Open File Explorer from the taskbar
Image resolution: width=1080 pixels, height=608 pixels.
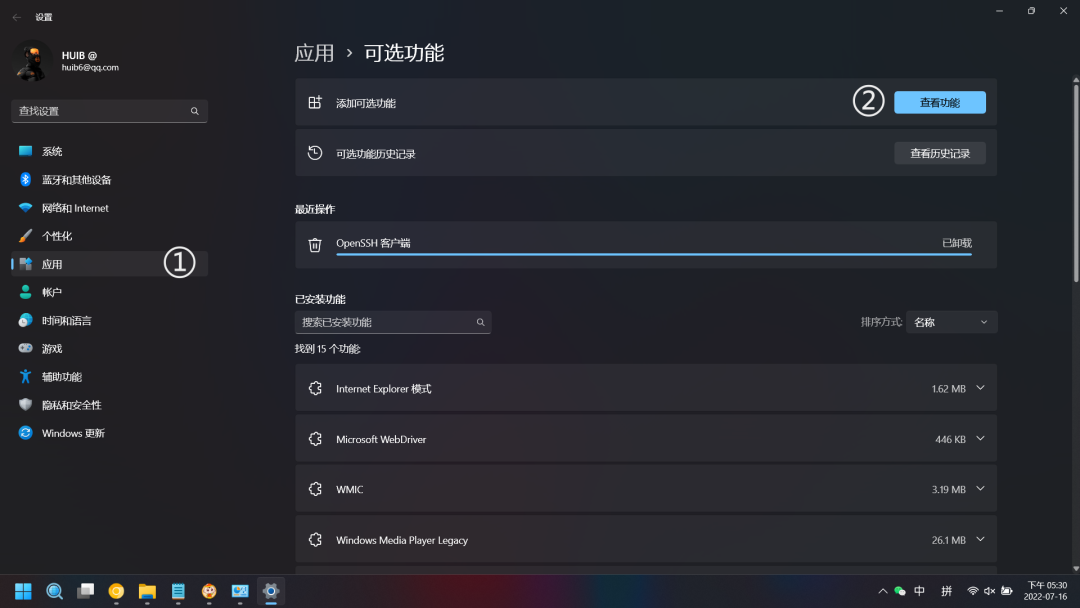[x=147, y=591]
